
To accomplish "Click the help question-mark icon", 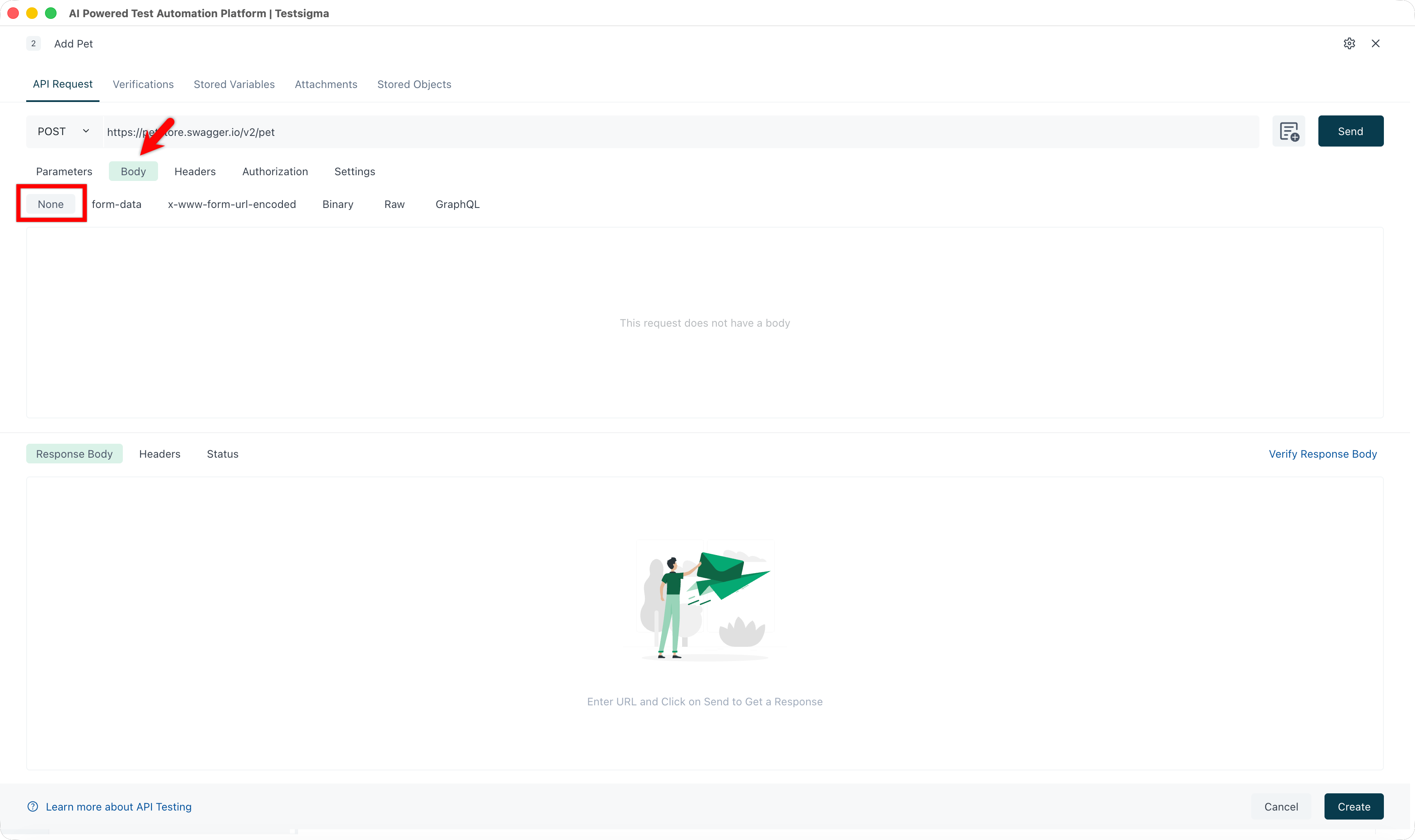I will [x=33, y=806].
